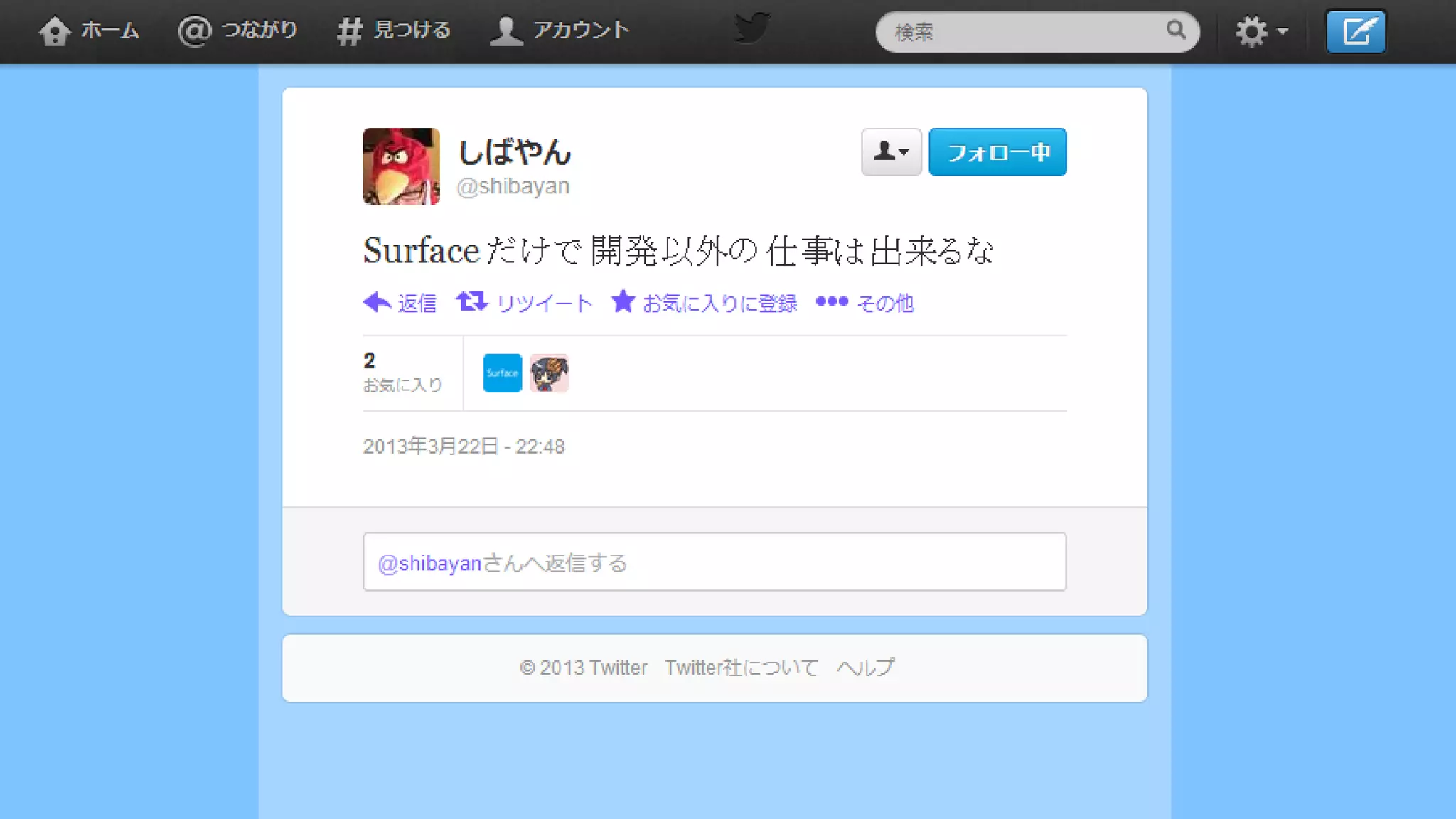Open the user actions dropdown
1456x819 pixels.
click(x=891, y=152)
